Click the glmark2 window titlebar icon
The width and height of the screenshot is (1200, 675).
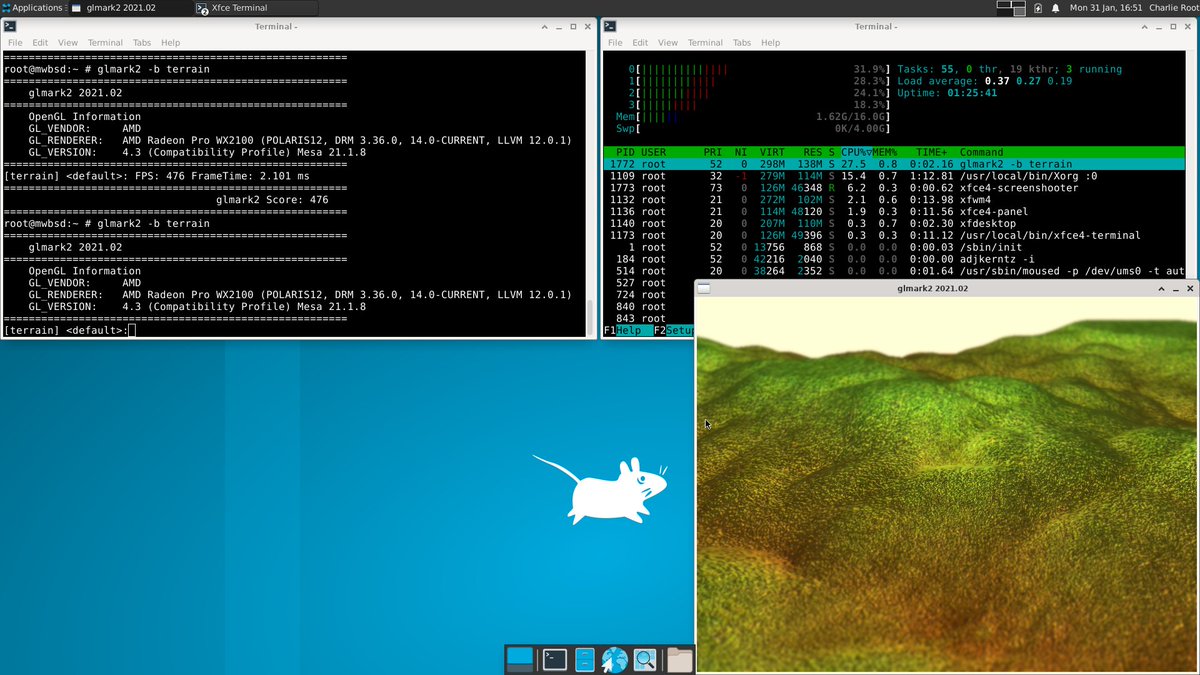[x=703, y=288]
